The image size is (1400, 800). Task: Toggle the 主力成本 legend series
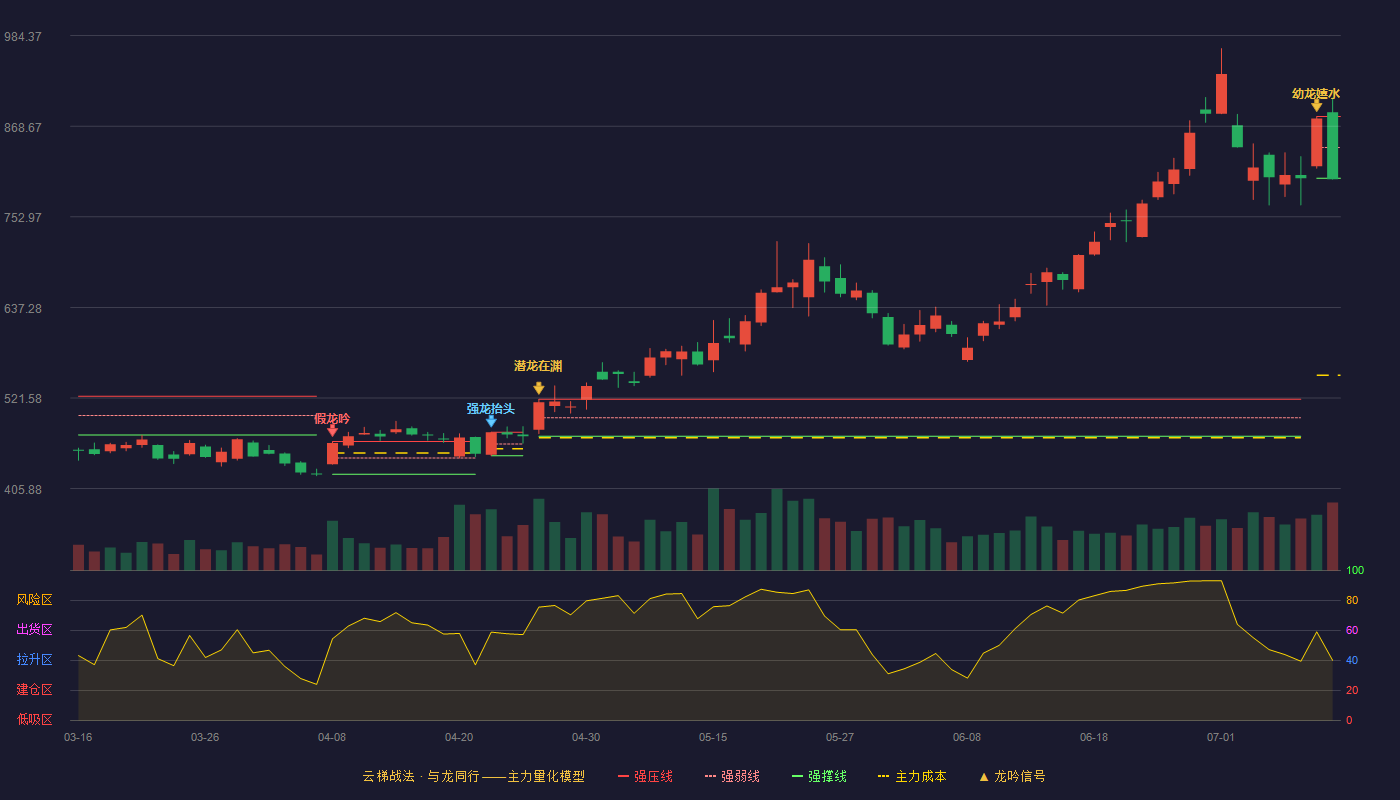(x=912, y=776)
